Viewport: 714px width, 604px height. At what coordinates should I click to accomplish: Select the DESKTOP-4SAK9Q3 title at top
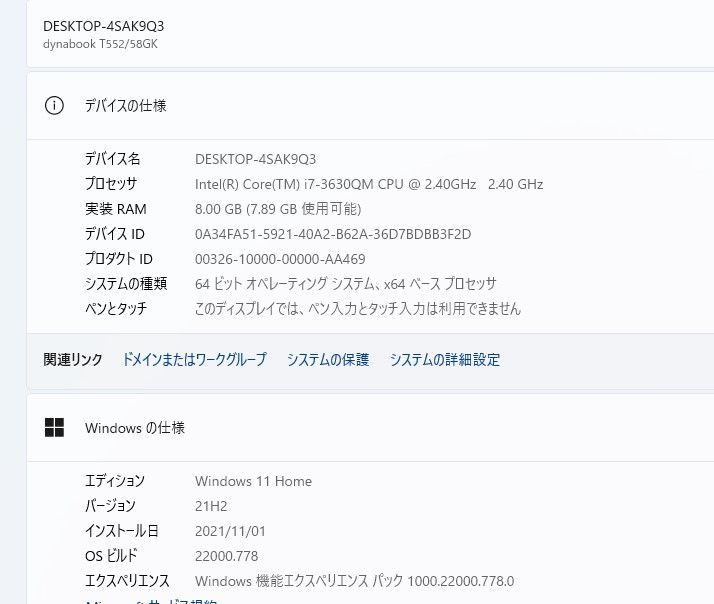(103, 26)
